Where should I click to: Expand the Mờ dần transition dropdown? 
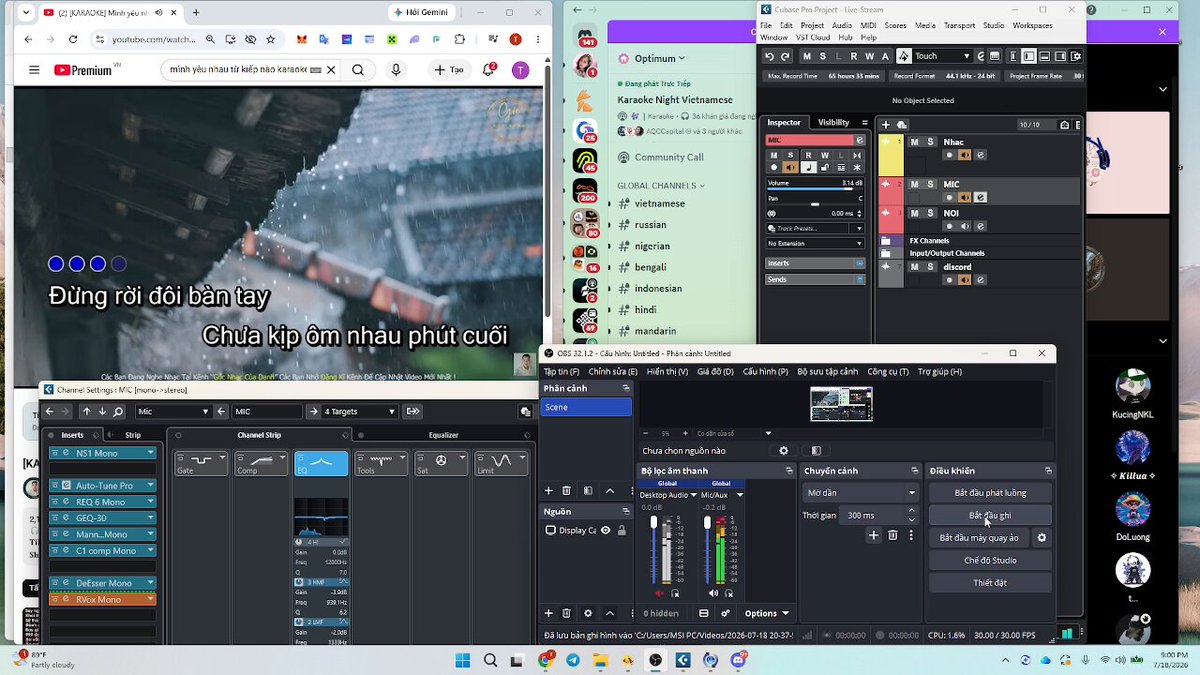pos(860,493)
